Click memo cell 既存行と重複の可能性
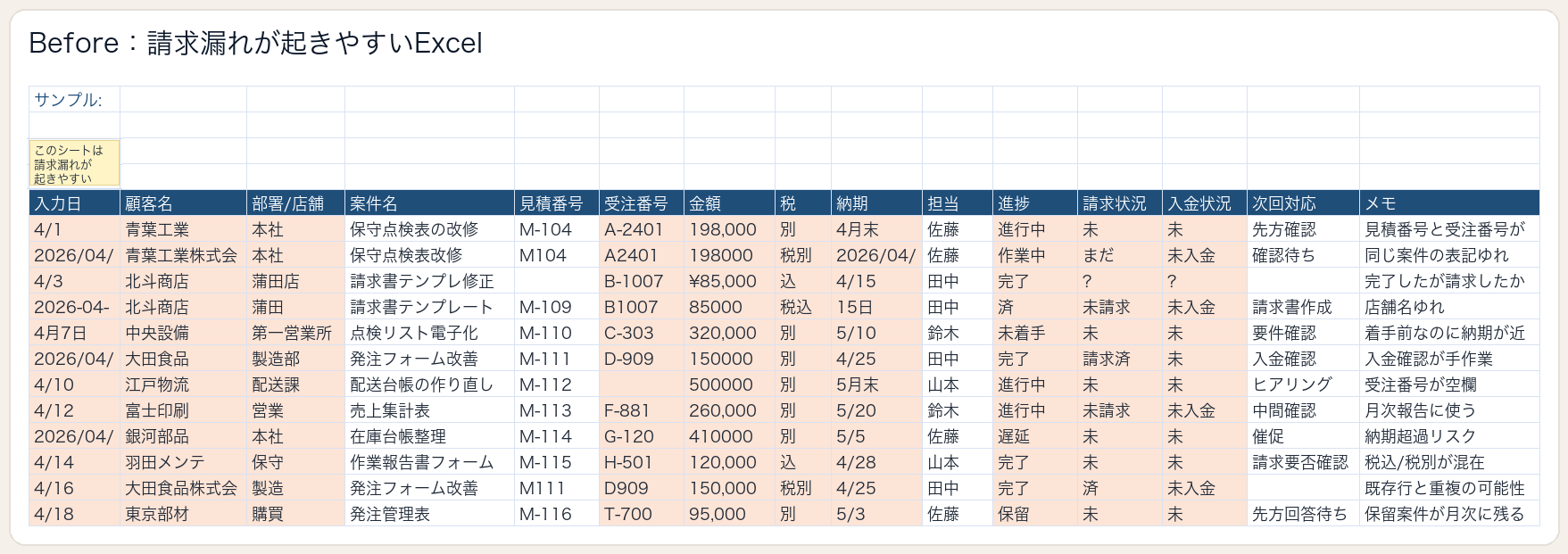 [1449, 488]
